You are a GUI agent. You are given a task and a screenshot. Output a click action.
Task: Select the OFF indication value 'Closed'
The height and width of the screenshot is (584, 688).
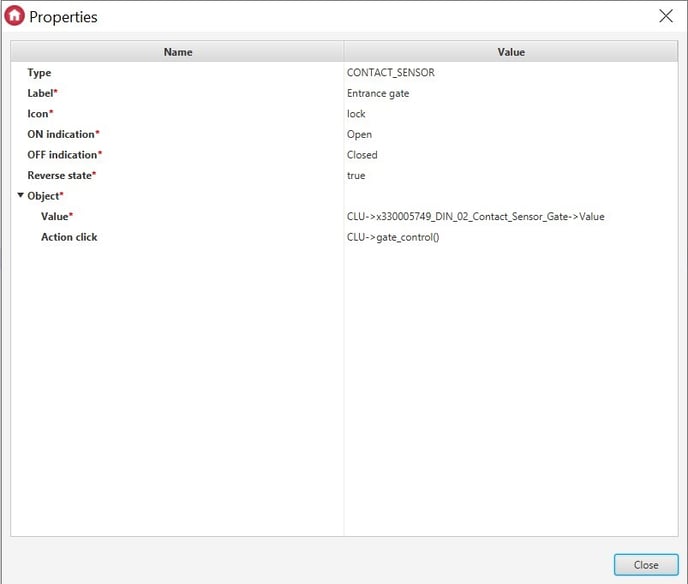[x=362, y=155]
